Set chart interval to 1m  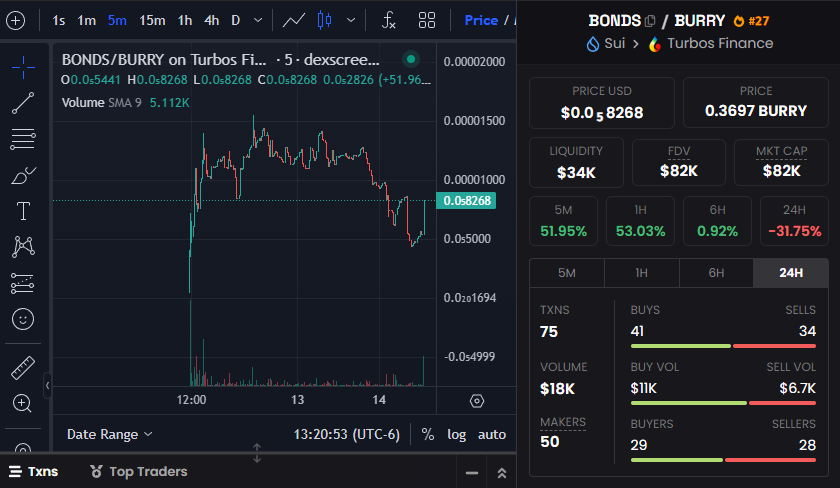click(86, 20)
